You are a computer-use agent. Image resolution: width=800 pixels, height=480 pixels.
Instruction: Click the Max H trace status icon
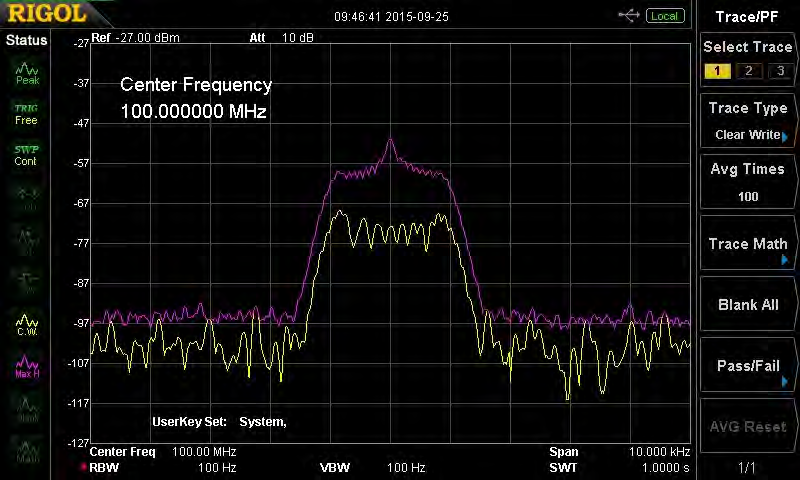tap(27, 367)
